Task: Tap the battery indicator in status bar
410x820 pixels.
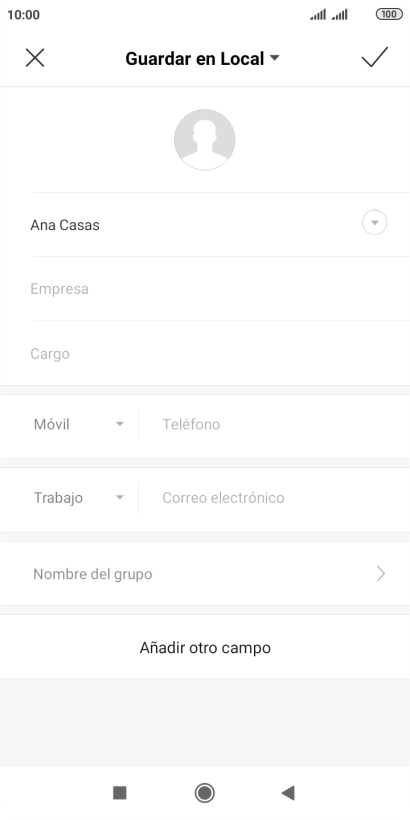Action: [390, 15]
